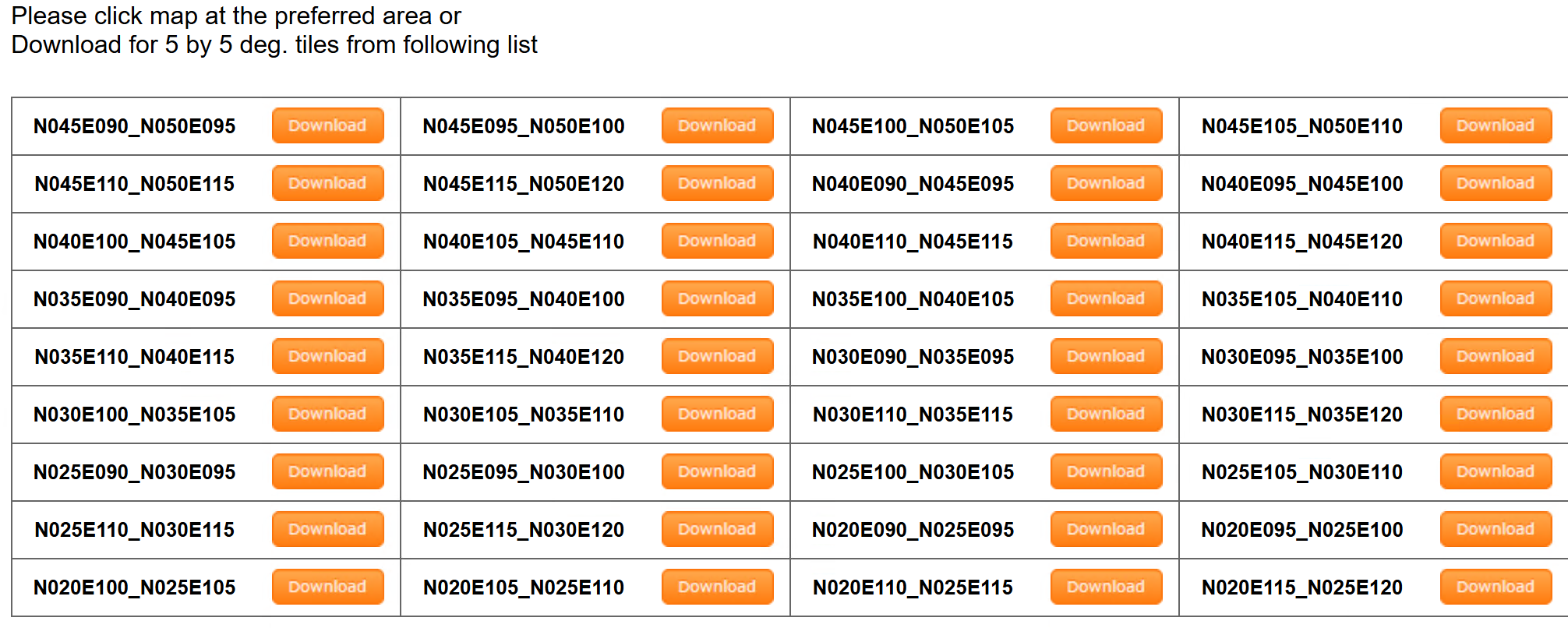Download tile N030E090_N035E095
1568x628 pixels.
(1106, 356)
